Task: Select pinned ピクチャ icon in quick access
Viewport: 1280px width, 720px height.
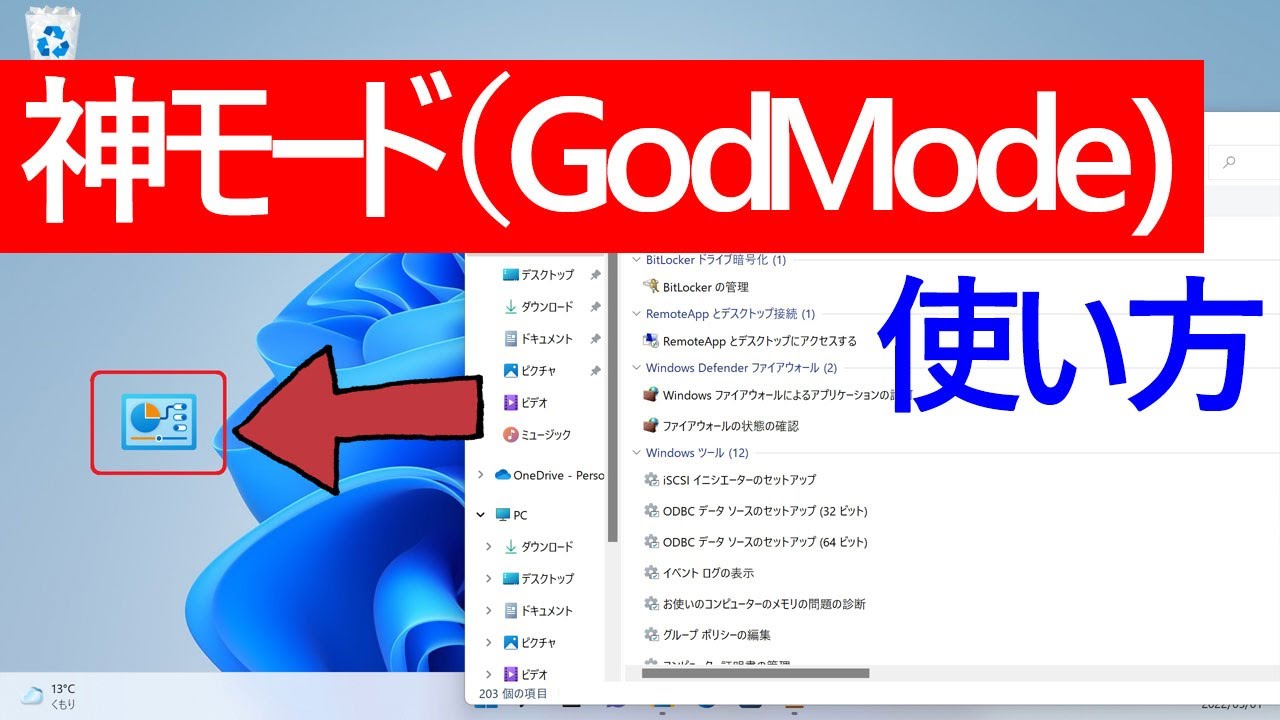Action: point(511,371)
